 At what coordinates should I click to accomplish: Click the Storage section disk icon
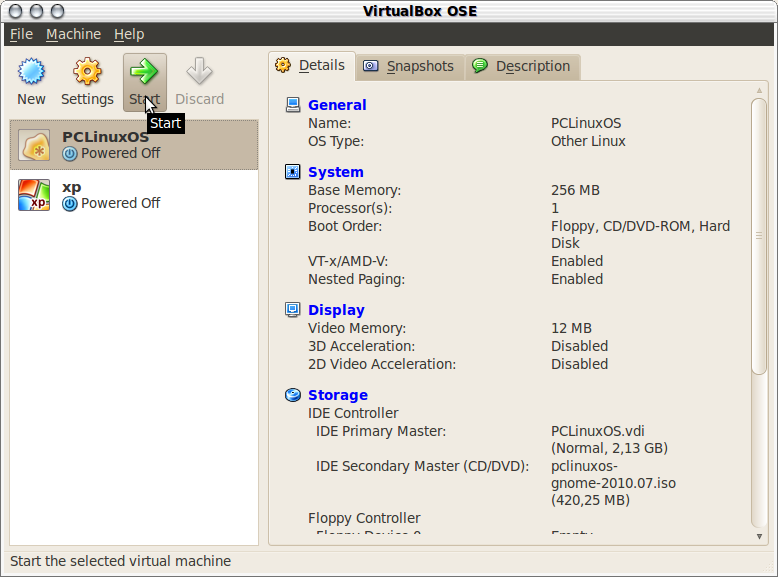pos(293,395)
